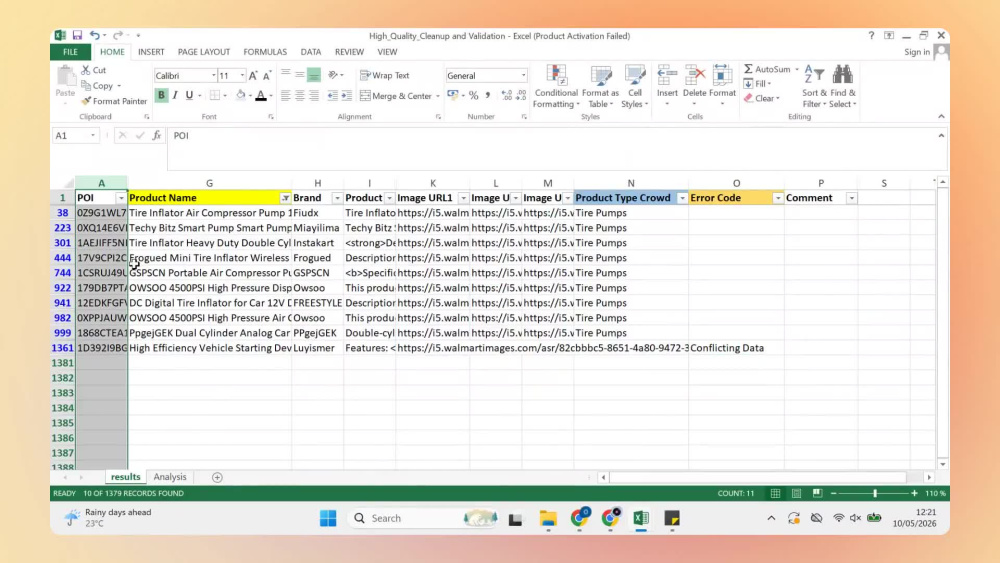Switch to the INSERT ribbon tab
Image resolution: width=1000 pixels, height=563 pixels.
[151, 52]
